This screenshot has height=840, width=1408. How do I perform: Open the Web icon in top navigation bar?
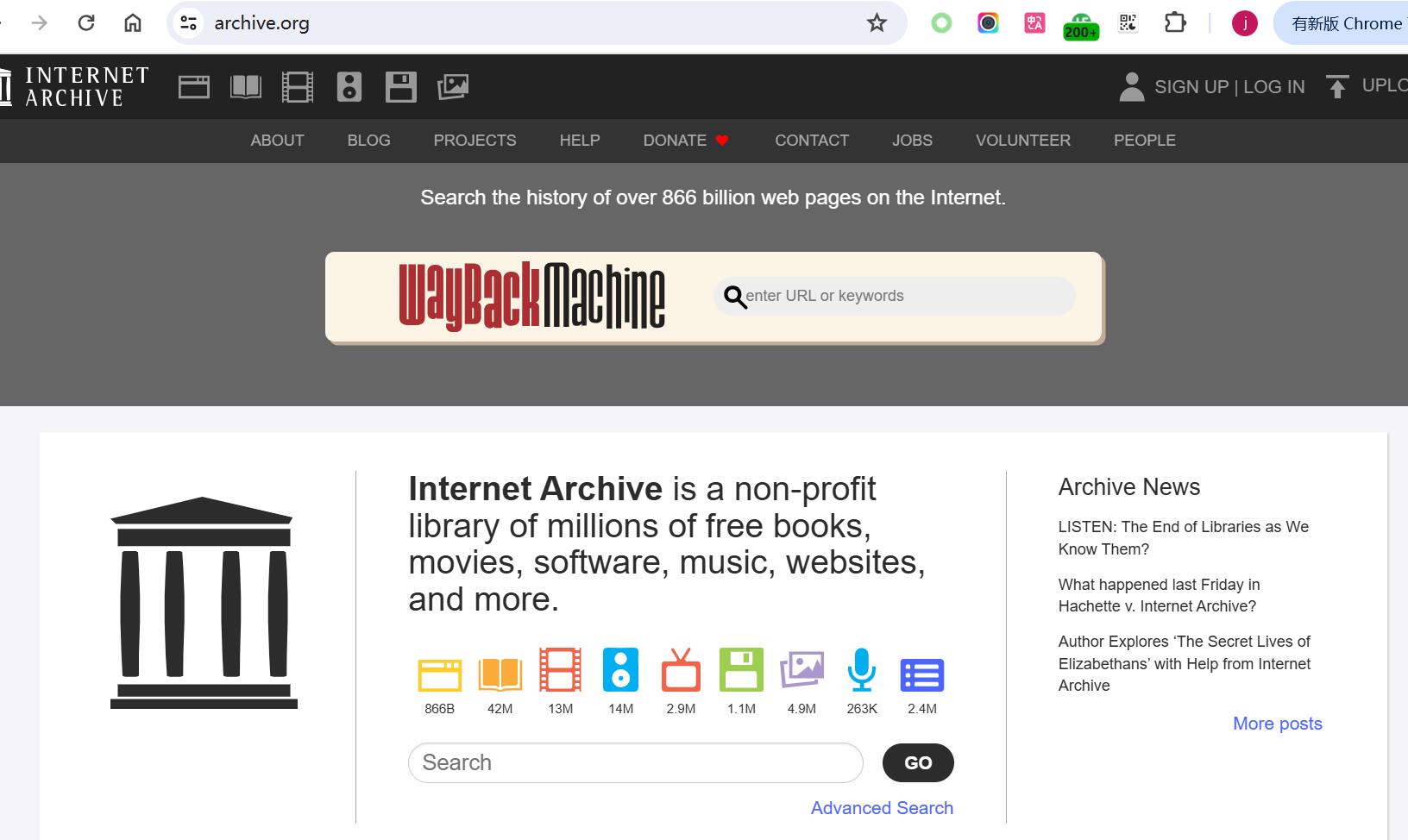click(194, 87)
